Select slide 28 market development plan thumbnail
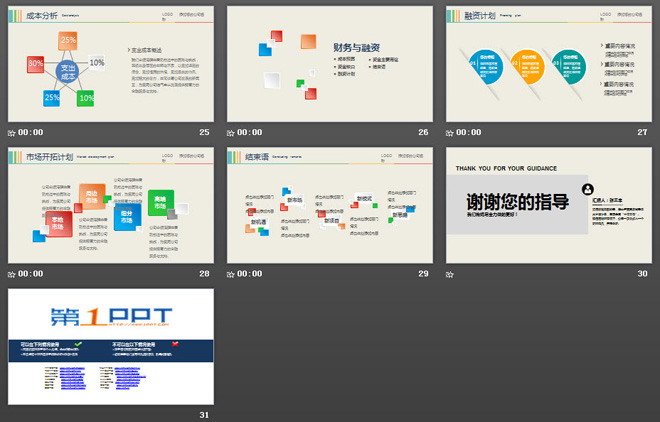Image resolution: width=660 pixels, height=422 pixels. [110, 205]
